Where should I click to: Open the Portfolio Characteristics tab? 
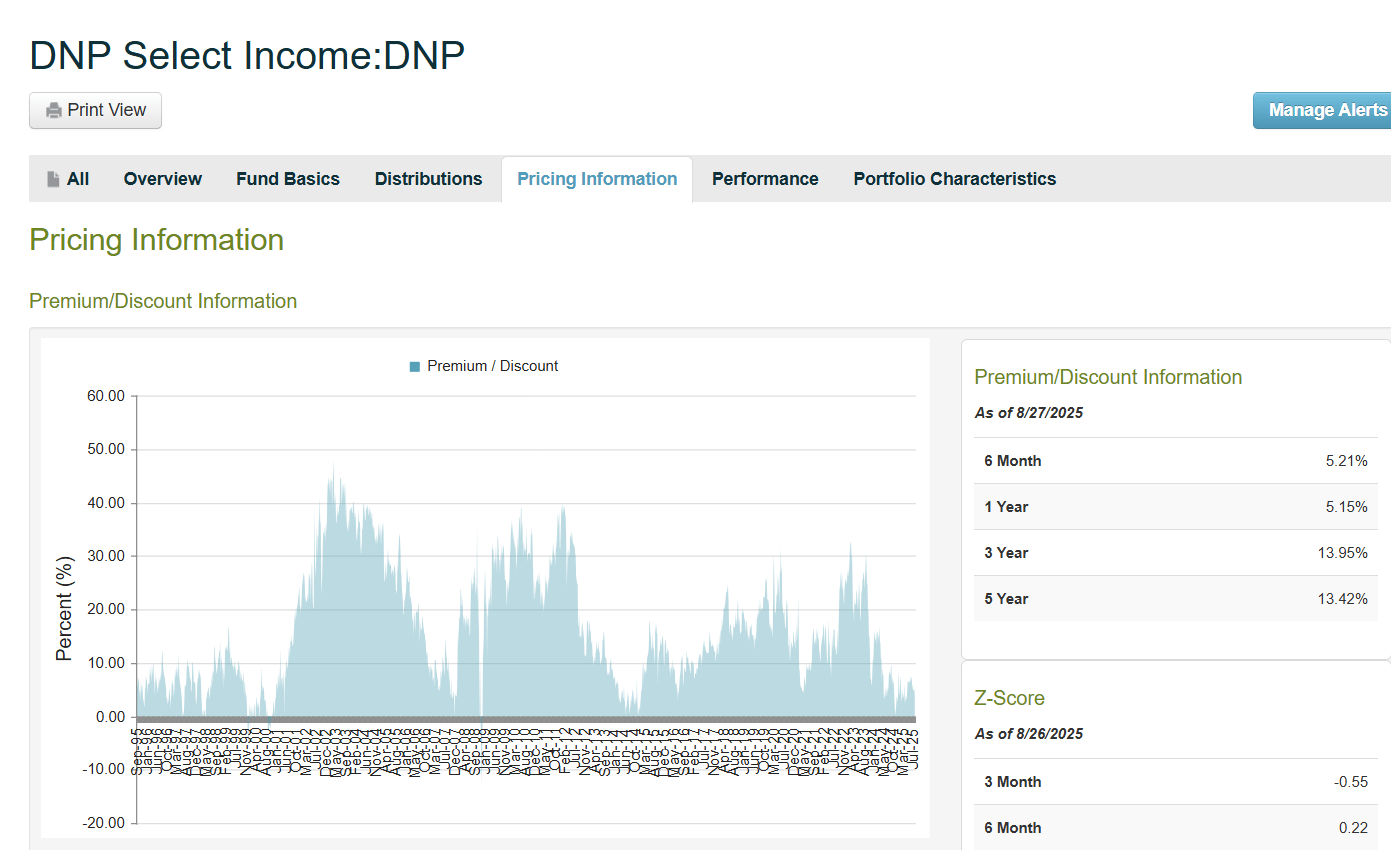(954, 178)
